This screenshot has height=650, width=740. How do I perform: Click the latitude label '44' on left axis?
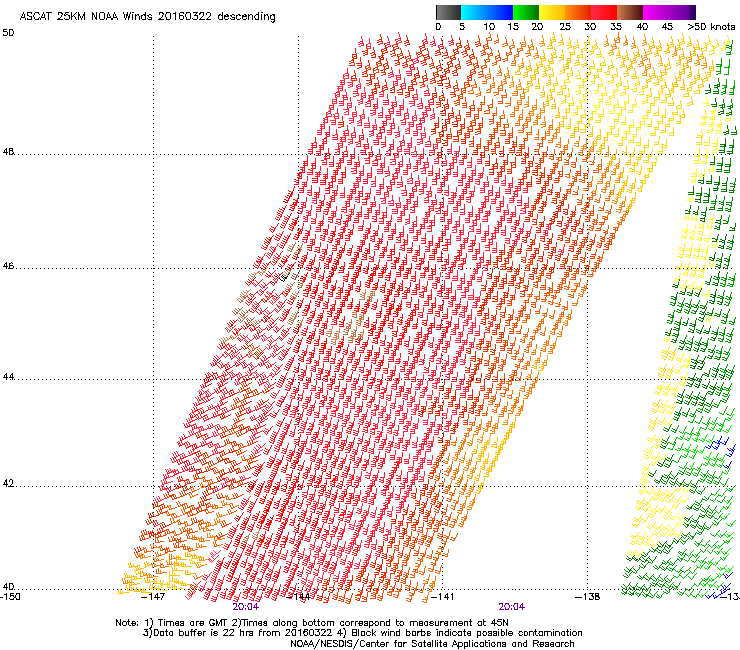[x=8, y=377]
